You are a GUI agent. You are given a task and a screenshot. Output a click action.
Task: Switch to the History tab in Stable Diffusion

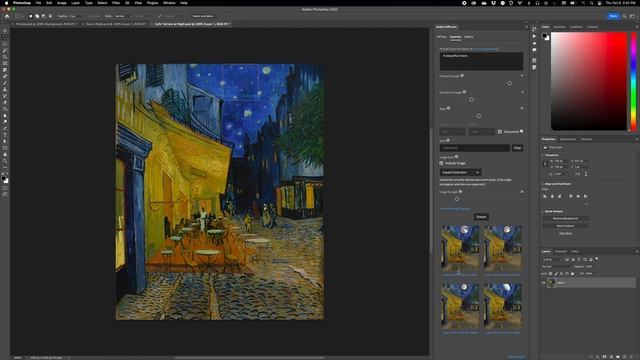click(x=469, y=37)
